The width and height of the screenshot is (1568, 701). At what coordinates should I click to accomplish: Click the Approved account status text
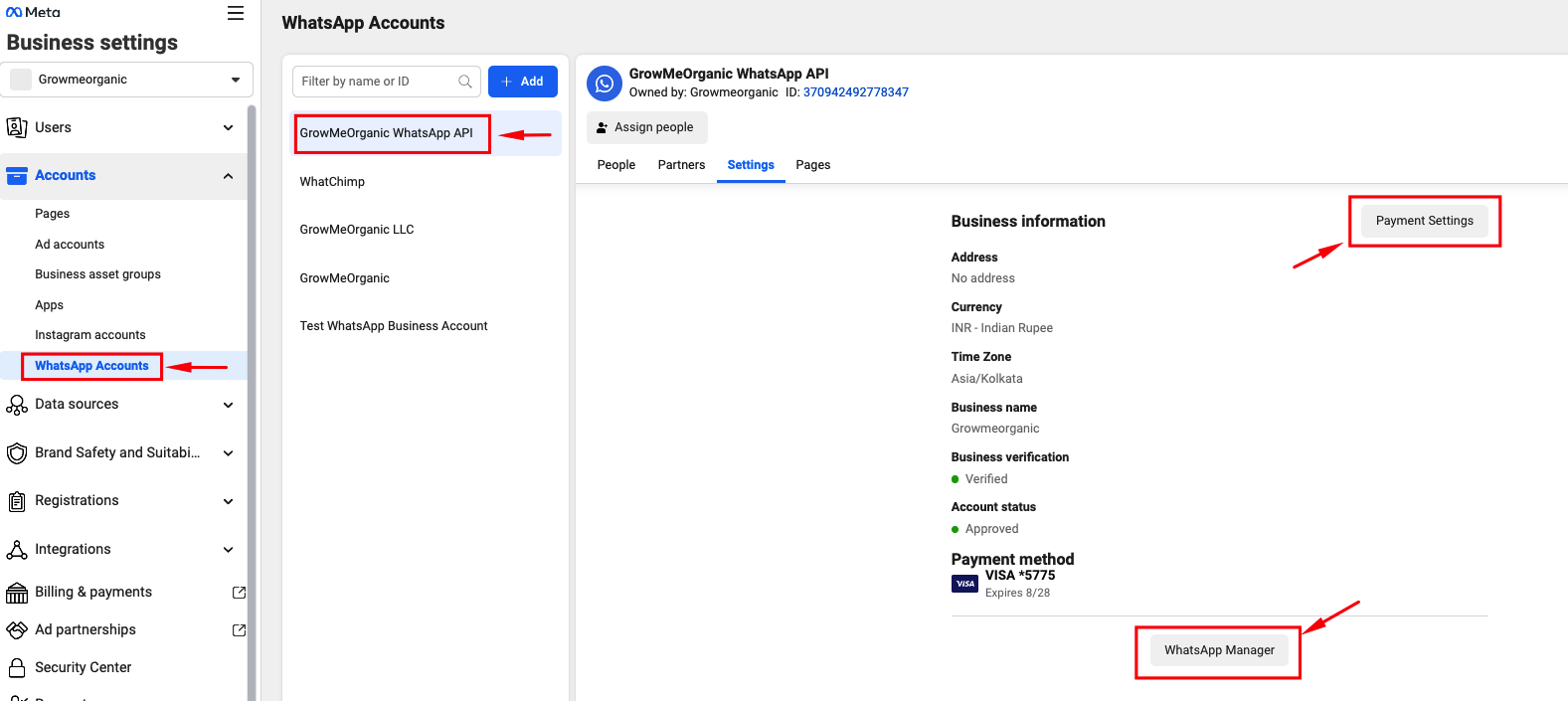[x=991, y=529]
